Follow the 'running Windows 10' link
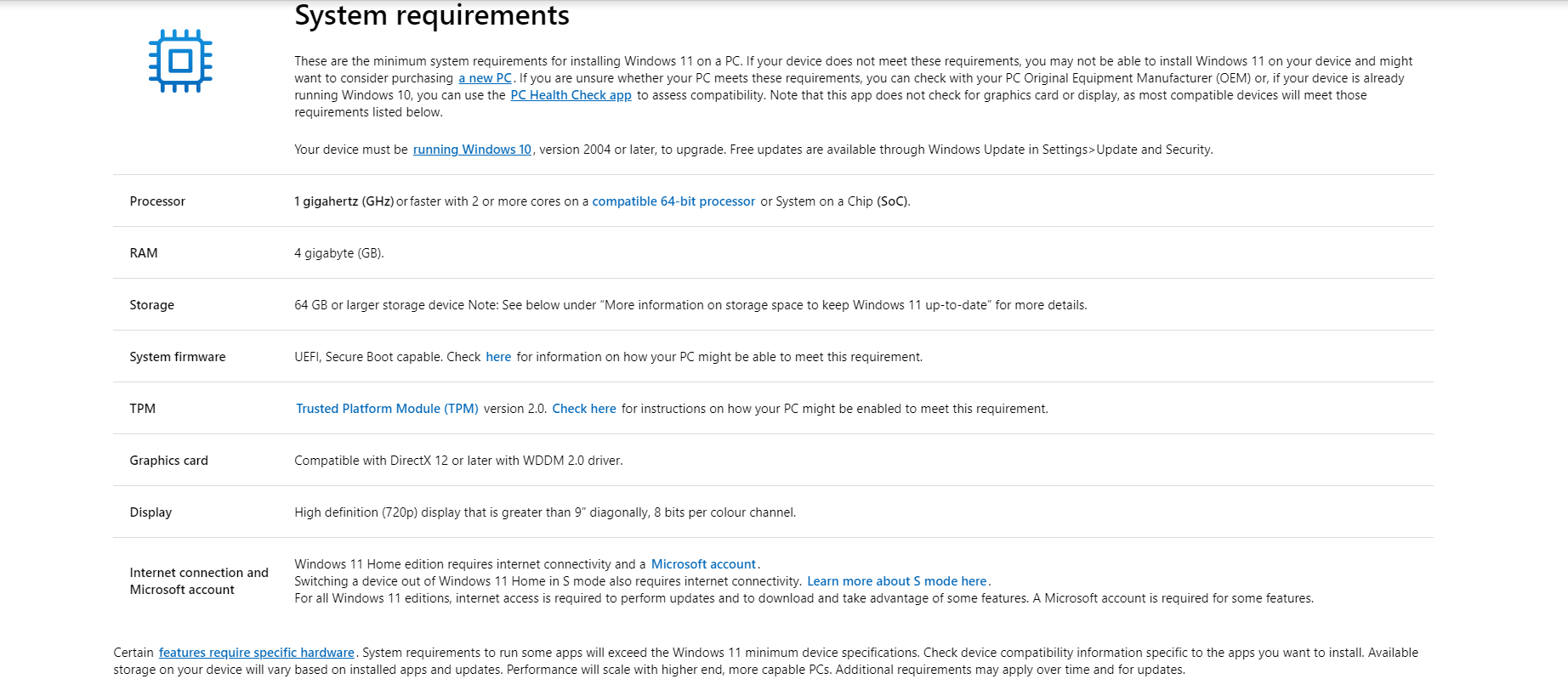1568x696 pixels. 472,150
